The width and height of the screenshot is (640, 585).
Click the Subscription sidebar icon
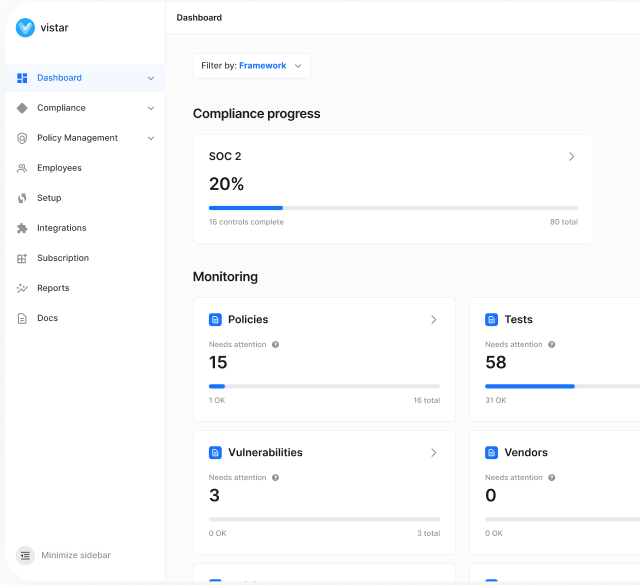pyautogui.click(x=22, y=258)
